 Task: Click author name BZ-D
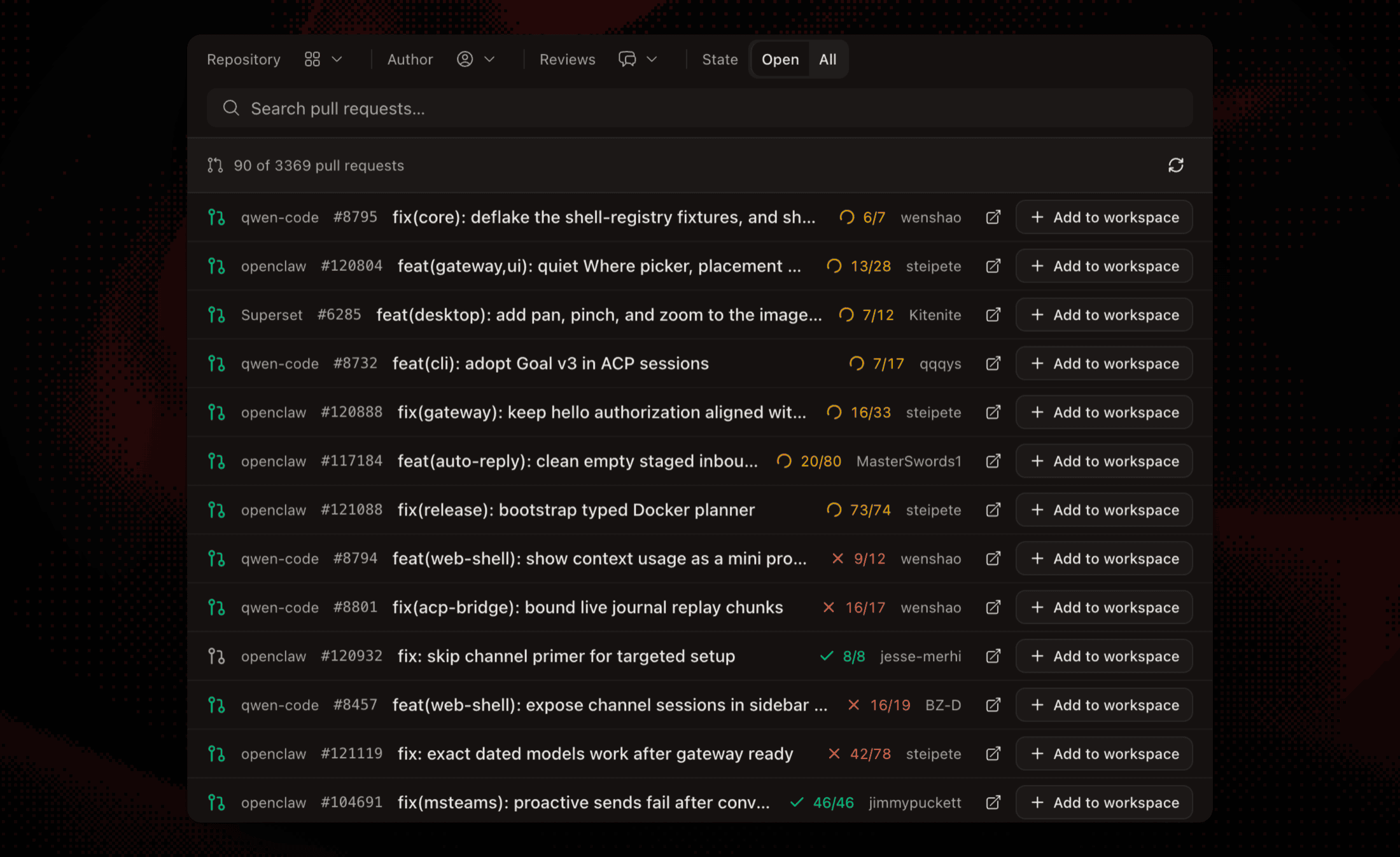click(x=943, y=705)
